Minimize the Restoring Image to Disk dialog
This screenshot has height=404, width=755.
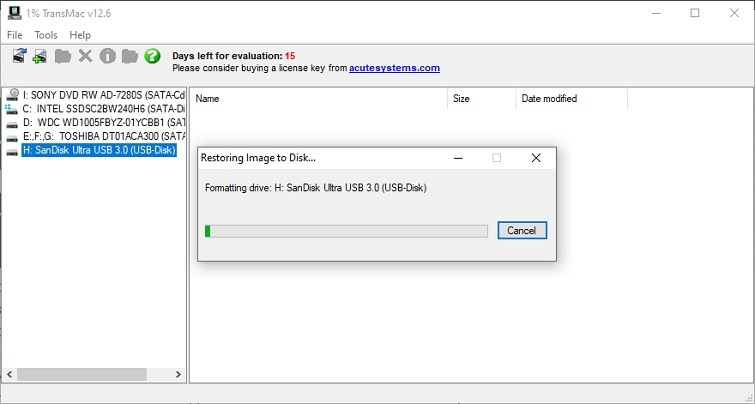(x=458, y=158)
